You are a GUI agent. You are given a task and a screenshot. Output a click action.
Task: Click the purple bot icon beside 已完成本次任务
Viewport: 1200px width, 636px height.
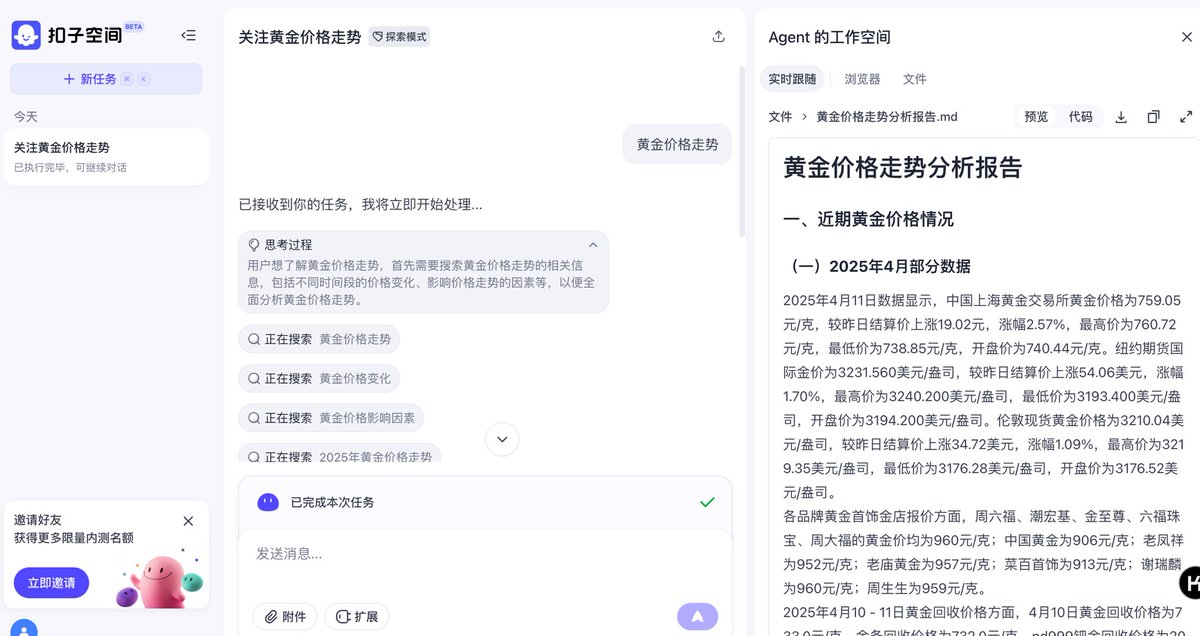point(268,502)
